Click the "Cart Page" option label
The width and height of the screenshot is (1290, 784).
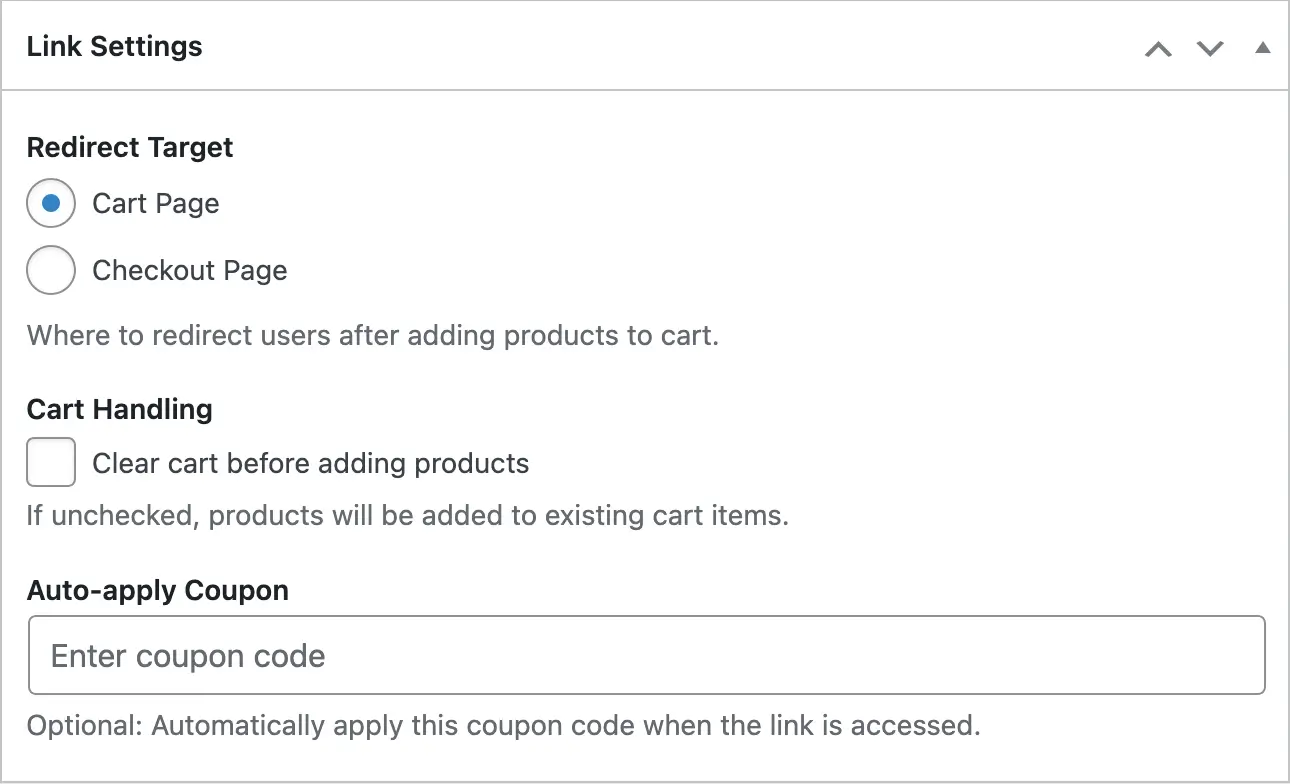155,204
